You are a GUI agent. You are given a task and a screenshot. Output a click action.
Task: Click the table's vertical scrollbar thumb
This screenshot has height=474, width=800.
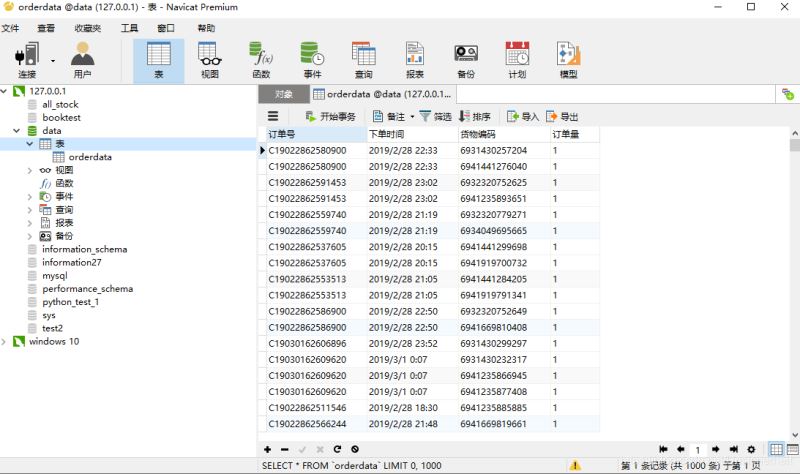tap(794, 145)
